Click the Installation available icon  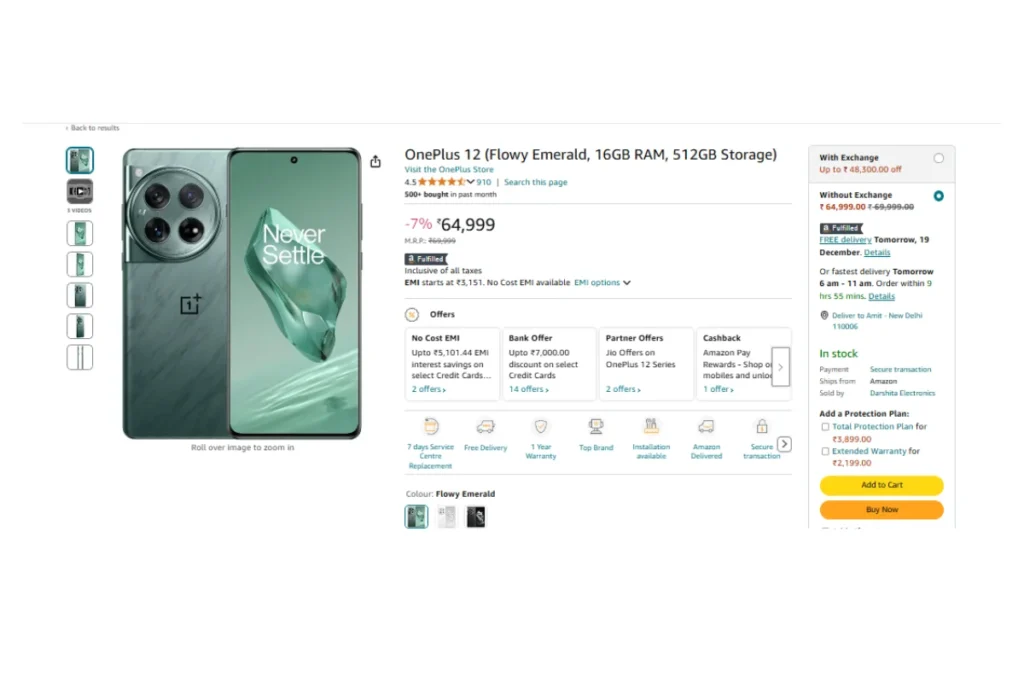(651, 427)
